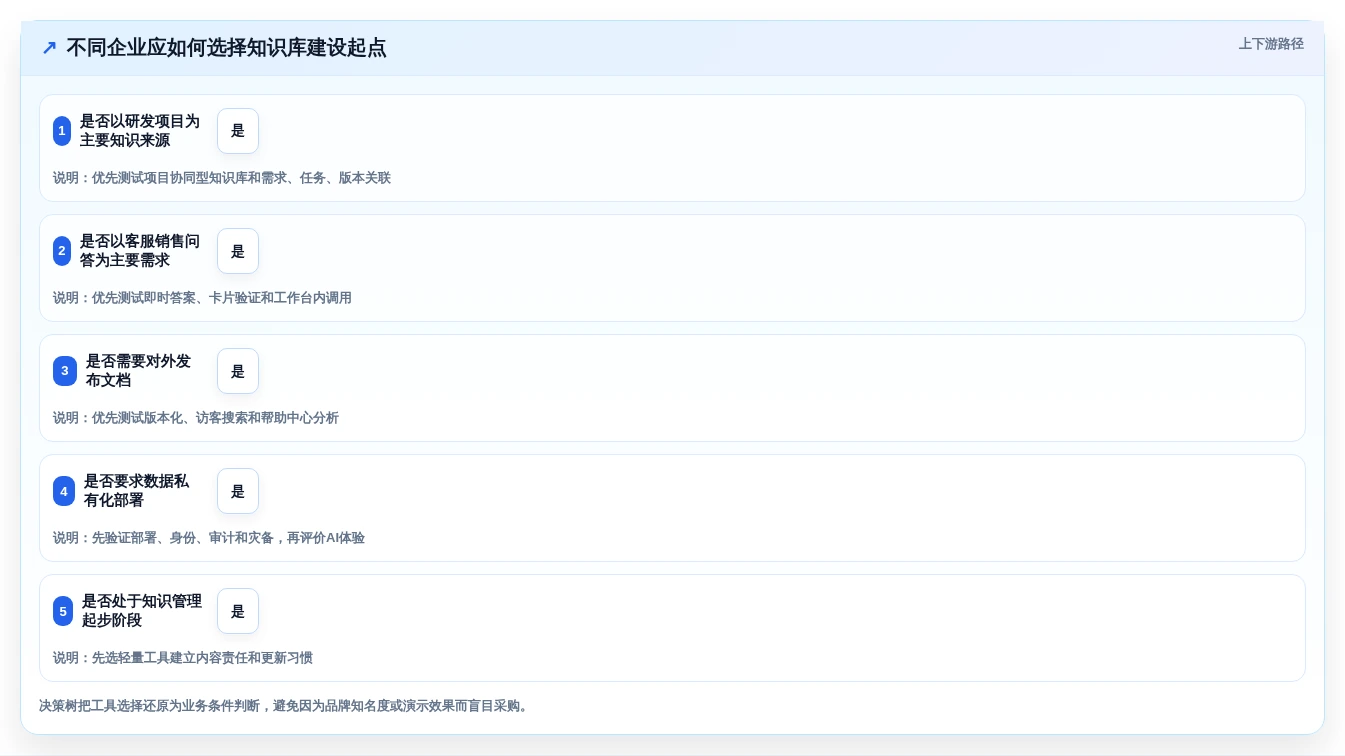Click the step number 2 badge

pyautogui.click(x=62, y=251)
